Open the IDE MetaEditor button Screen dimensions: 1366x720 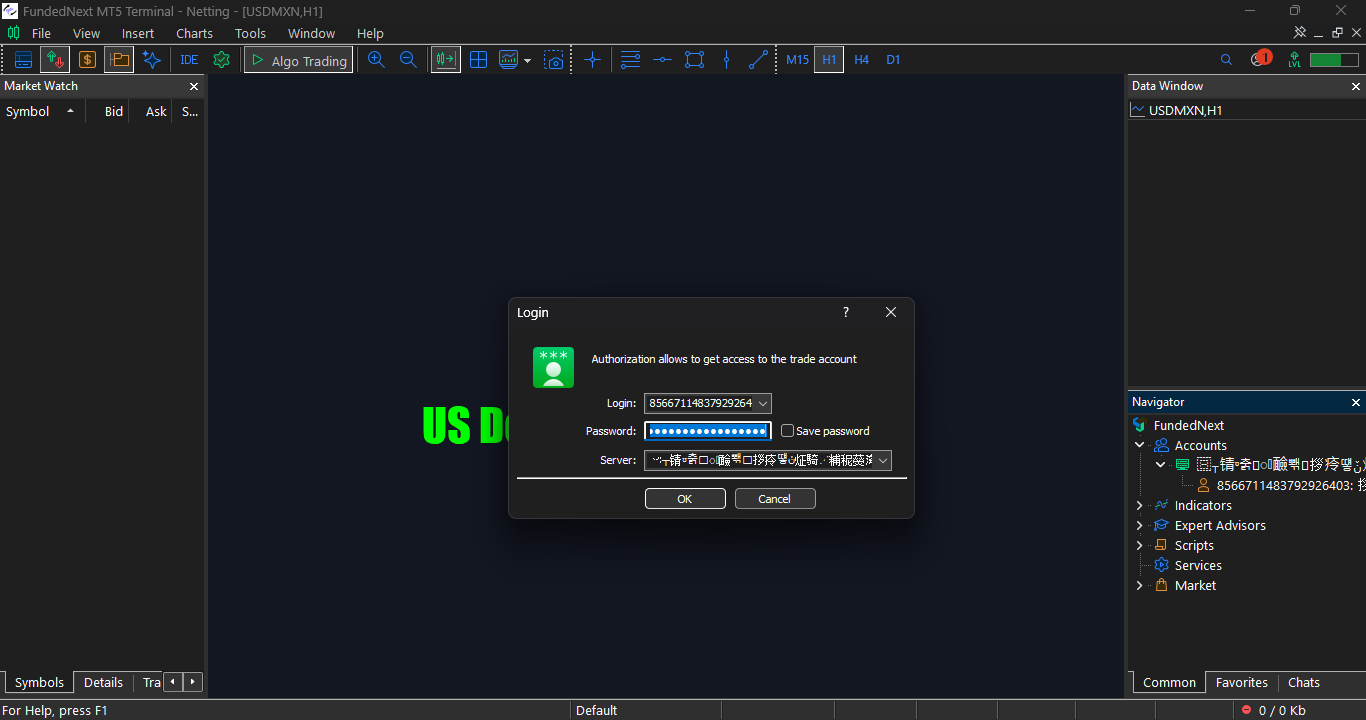click(x=189, y=60)
